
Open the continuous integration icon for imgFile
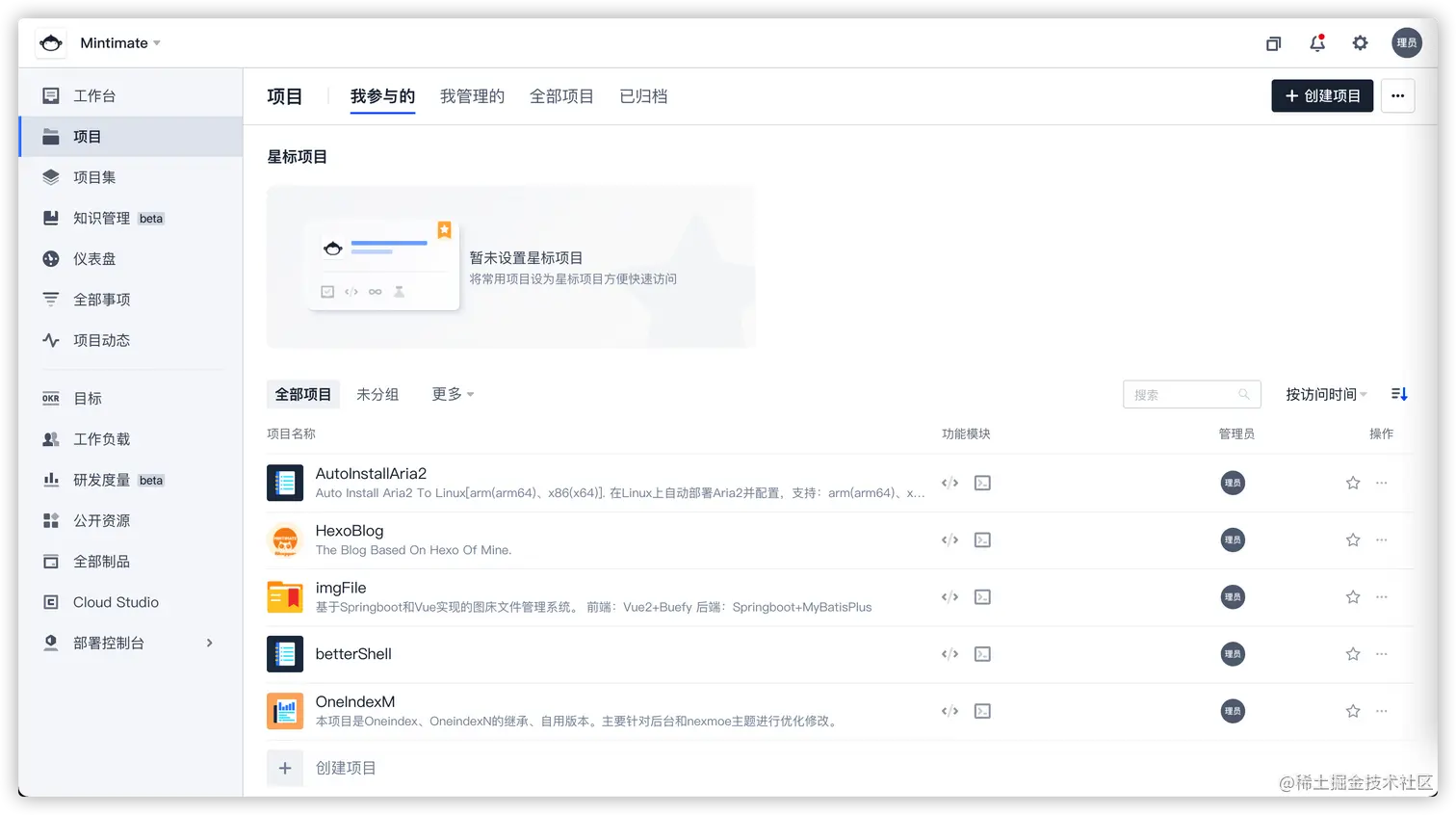(981, 596)
